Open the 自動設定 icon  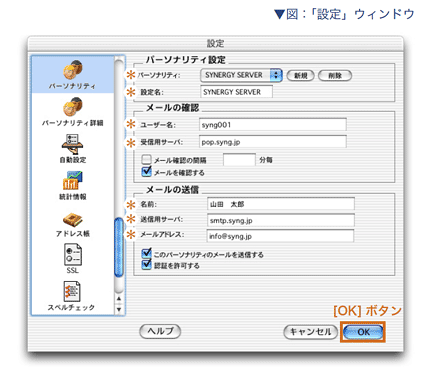click(x=72, y=144)
